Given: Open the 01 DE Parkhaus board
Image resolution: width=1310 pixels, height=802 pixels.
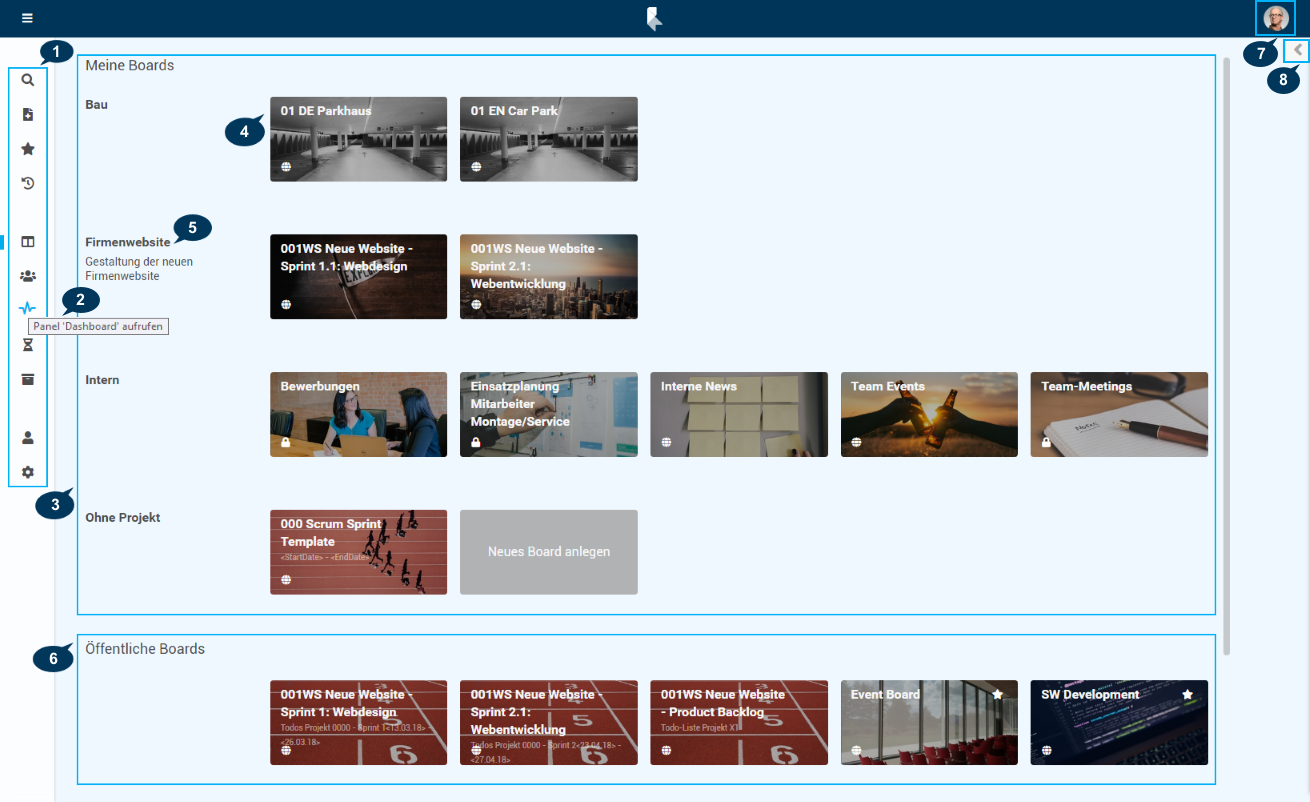Looking at the screenshot, I should click(358, 139).
